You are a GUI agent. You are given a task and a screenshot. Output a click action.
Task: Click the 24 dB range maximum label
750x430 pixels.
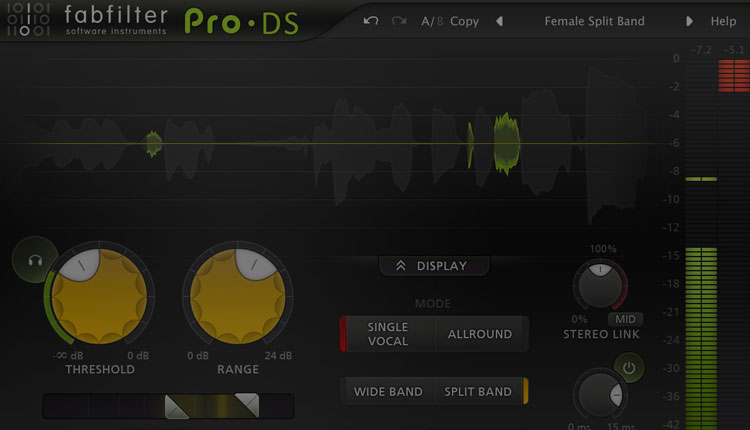tap(278, 356)
